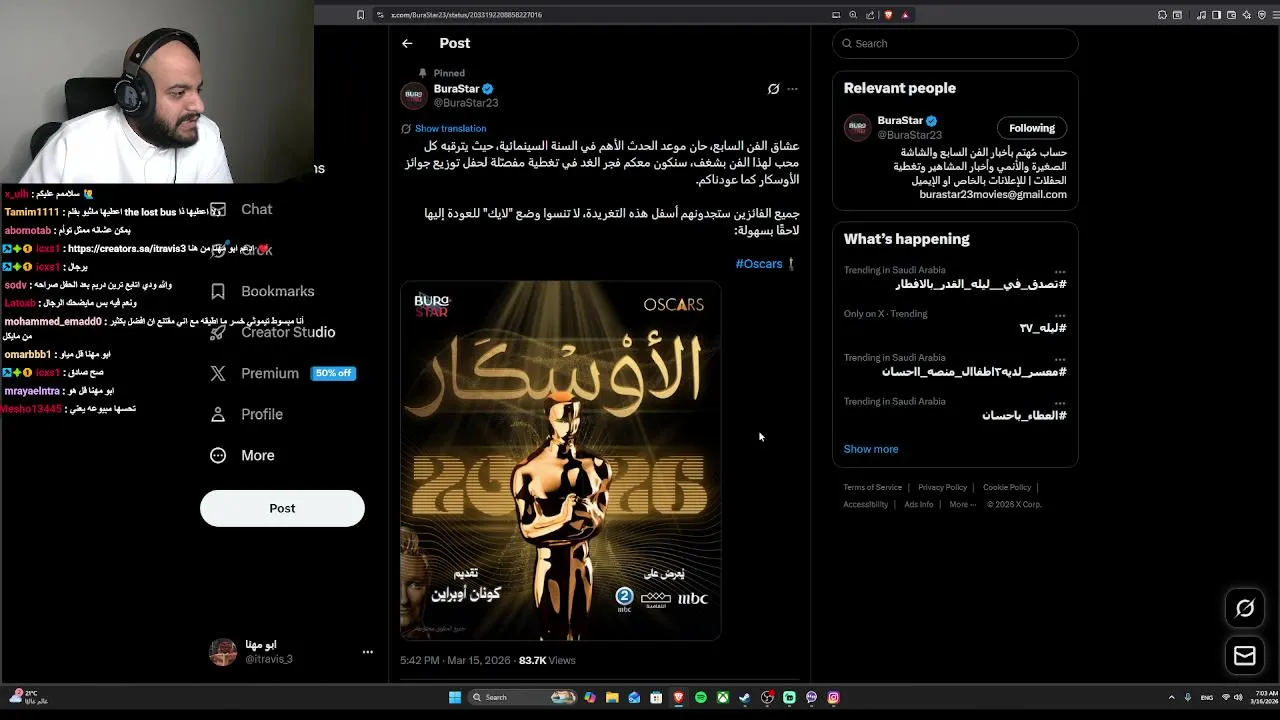
Task: Click the Terms of Service footer link
Action: click(x=873, y=488)
